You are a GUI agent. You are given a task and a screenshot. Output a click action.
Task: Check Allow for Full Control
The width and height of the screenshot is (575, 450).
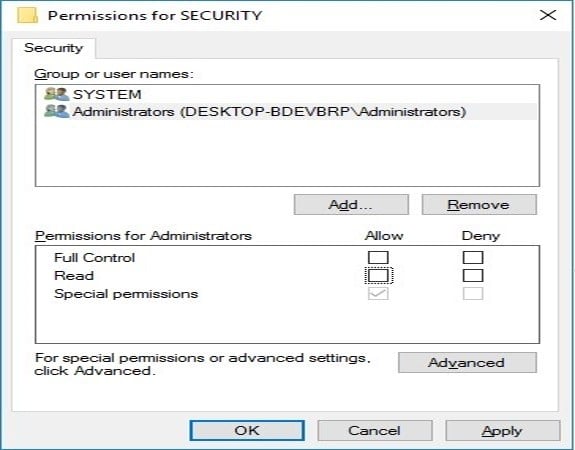coord(378,257)
